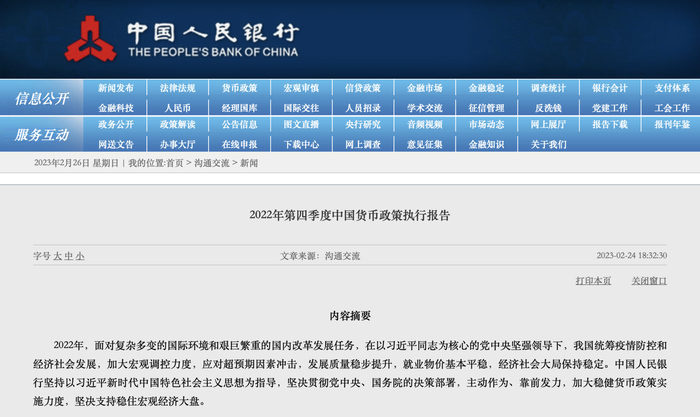This screenshot has width=700, height=417.
Task: Click 关闭窗口 link
Action: coord(649,280)
